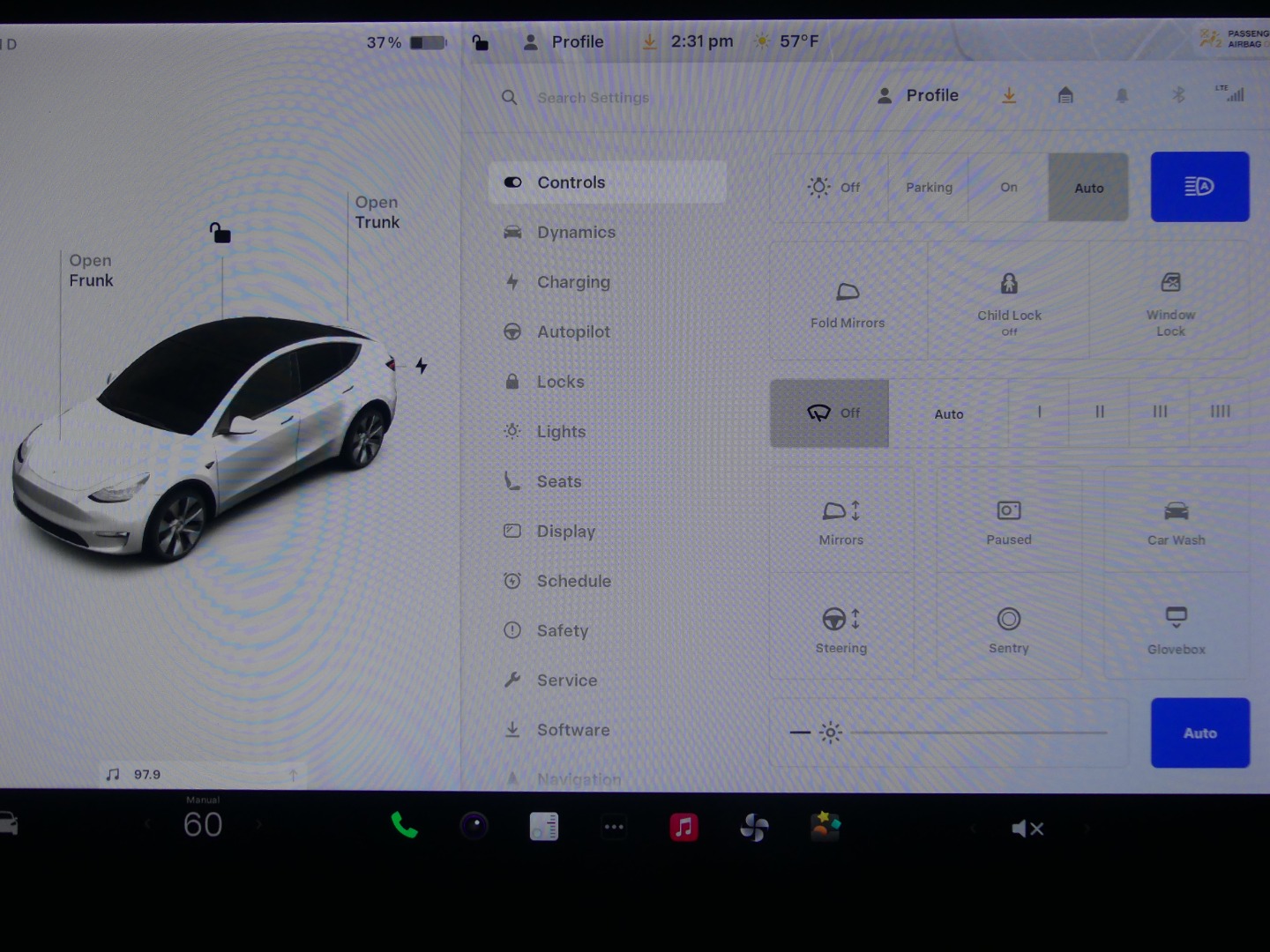Image resolution: width=1270 pixels, height=952 pixels.
Task: Open the climate fan icon
Action: point(754,827)
